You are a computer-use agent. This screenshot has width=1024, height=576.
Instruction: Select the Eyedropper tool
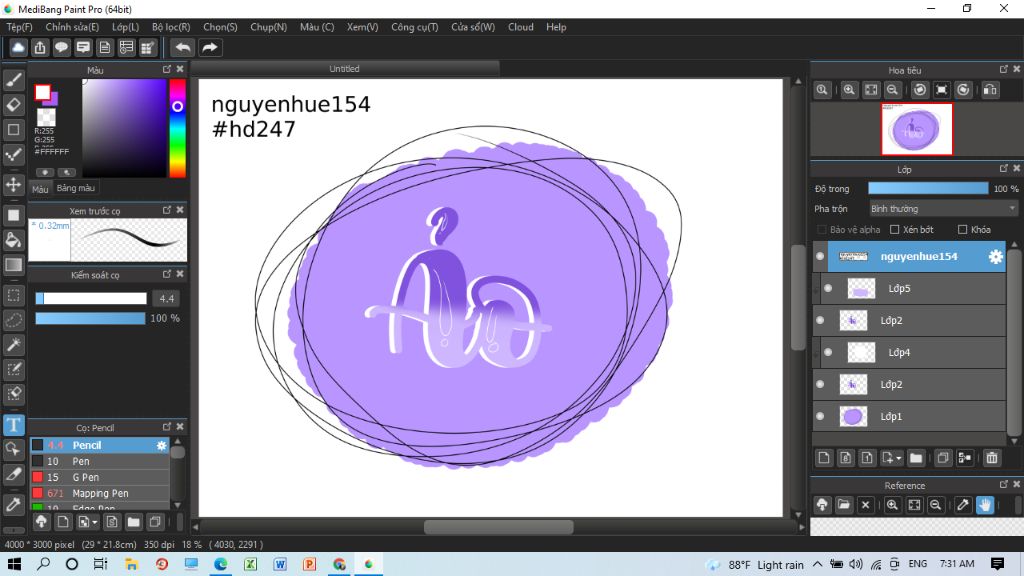coord(14,504)
